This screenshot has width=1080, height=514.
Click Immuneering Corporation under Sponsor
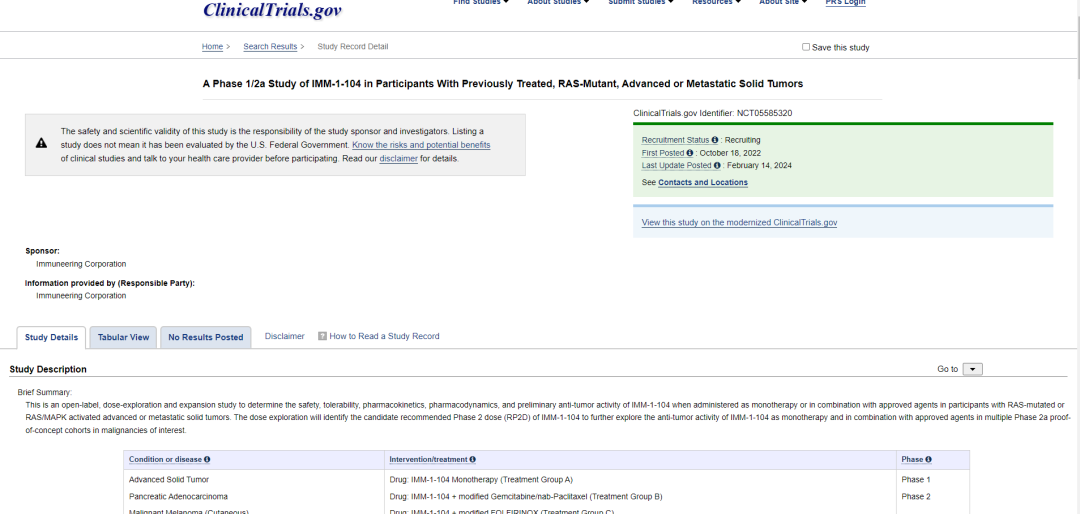(x=81, y=264)
